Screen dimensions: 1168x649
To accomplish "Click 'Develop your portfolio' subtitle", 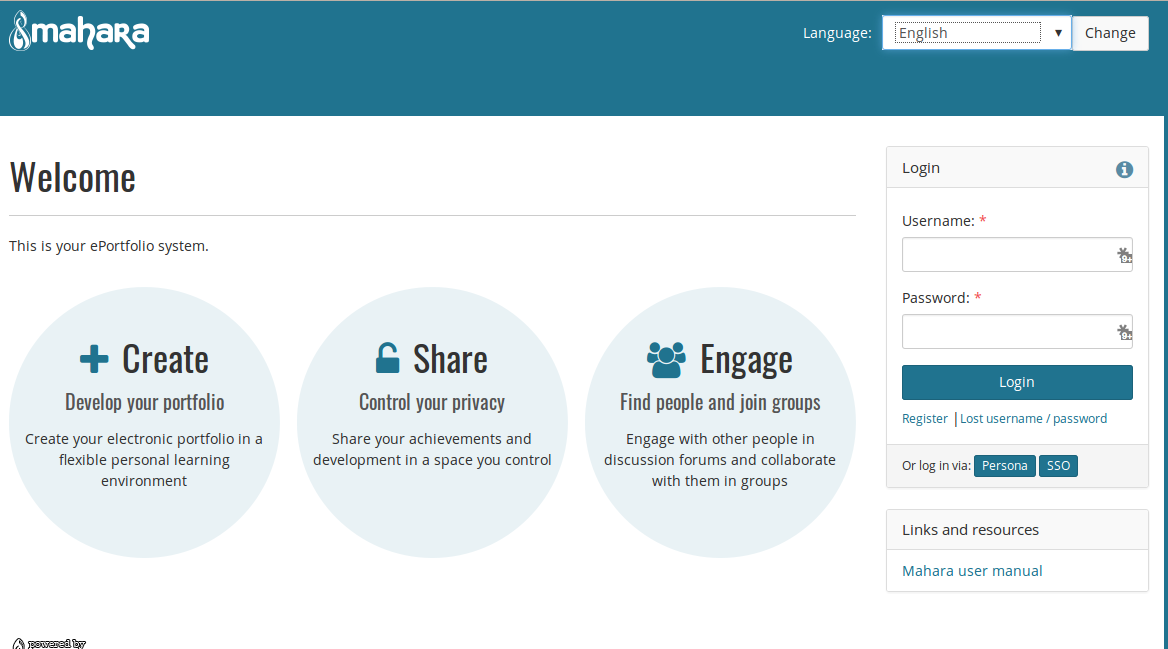I will (145, 402).
